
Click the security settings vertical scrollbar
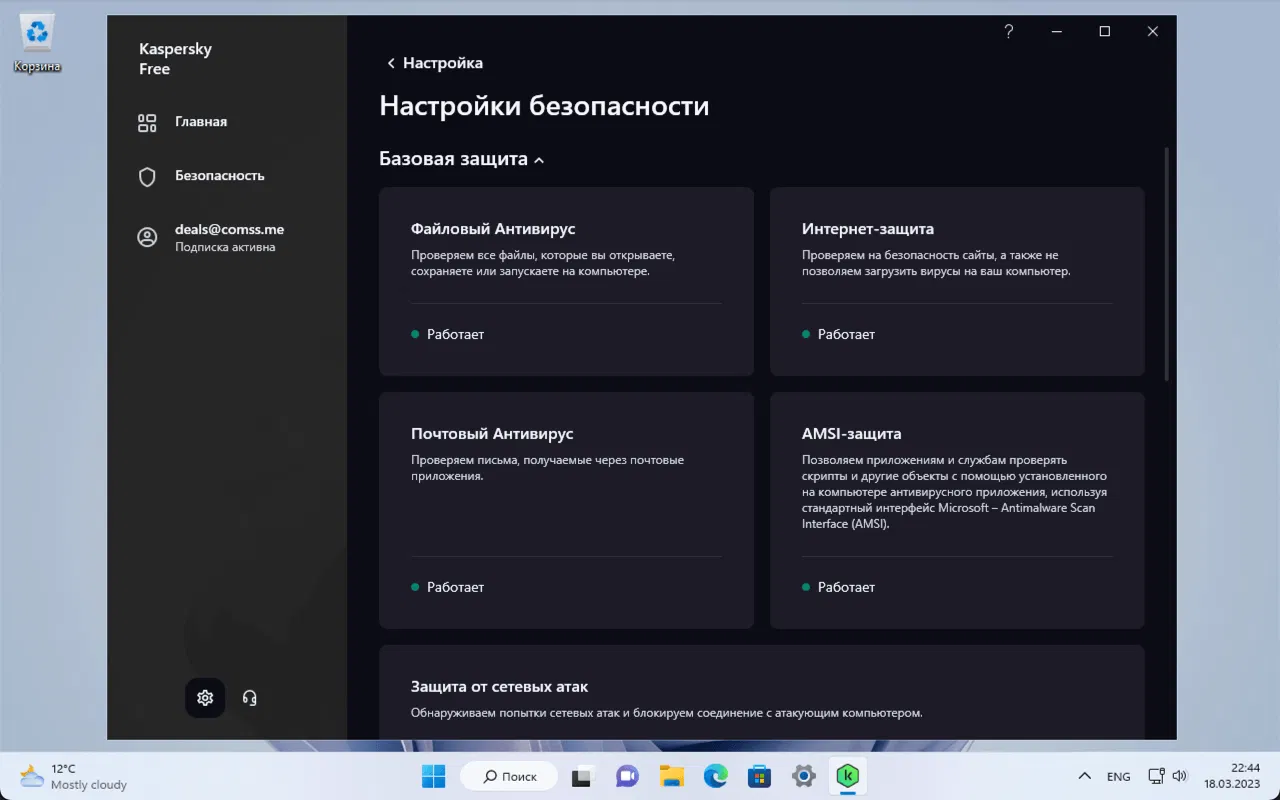pyautogui.click(x=1166, y=264)
